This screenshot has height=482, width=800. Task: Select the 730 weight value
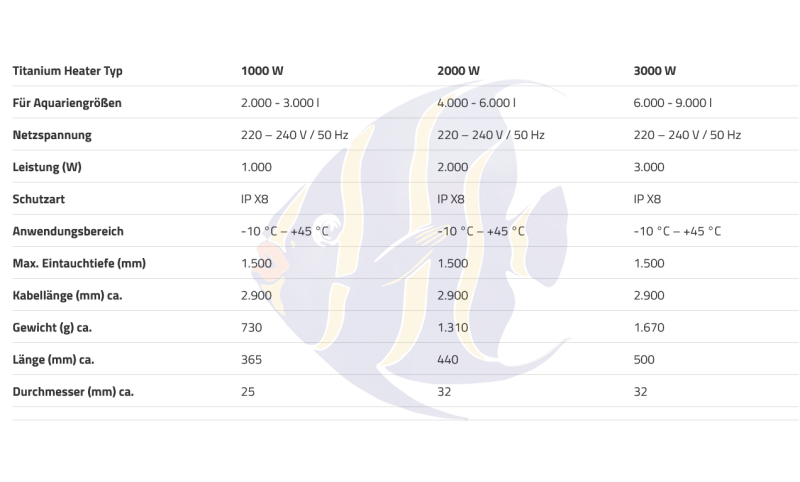point(251,327)
